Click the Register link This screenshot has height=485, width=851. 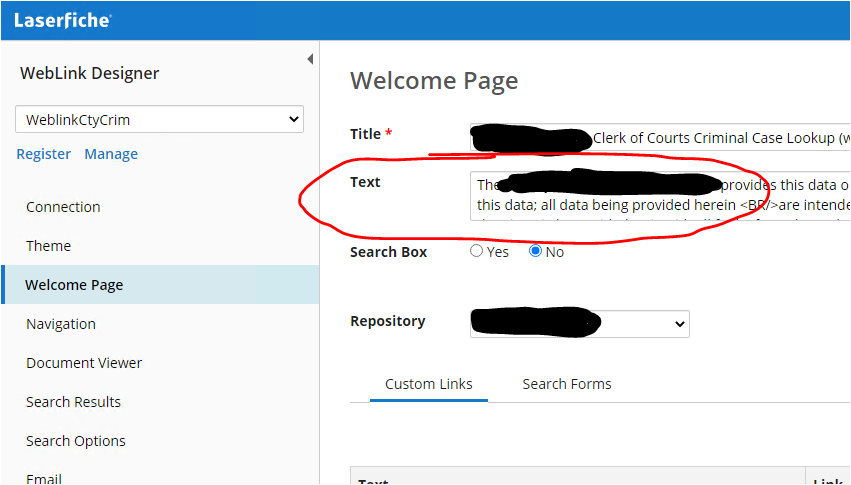pyautogui.click(x=43, y=154)
